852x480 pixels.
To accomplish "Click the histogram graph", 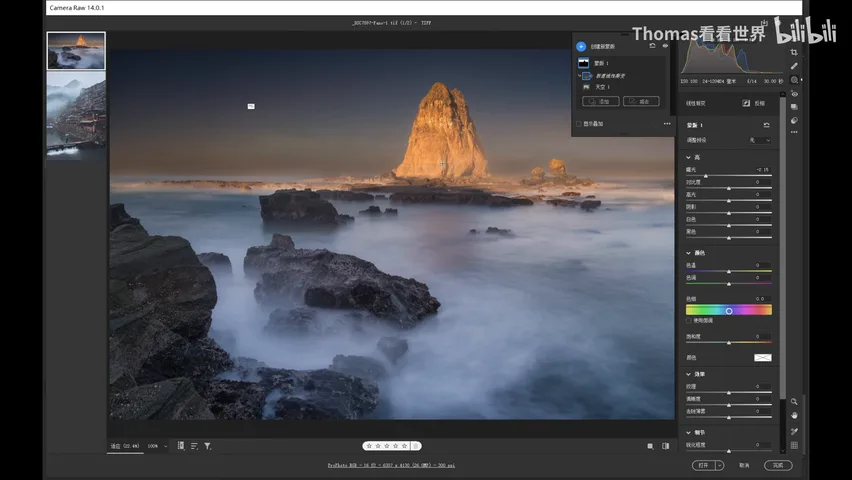I will point(731,57).
